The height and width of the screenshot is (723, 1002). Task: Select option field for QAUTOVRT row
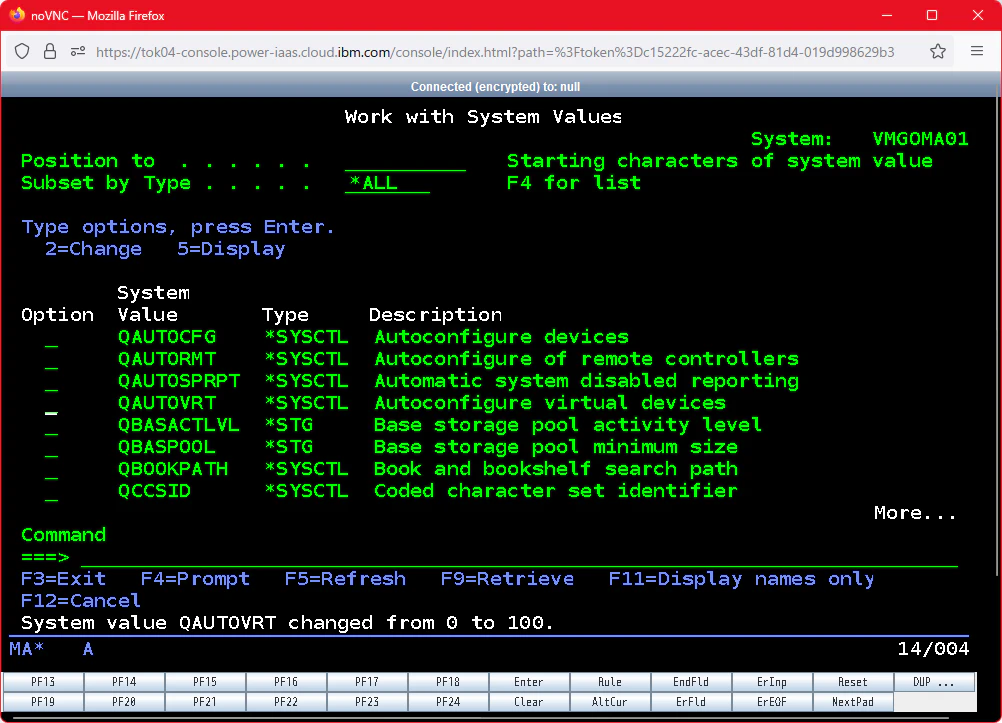52,403
